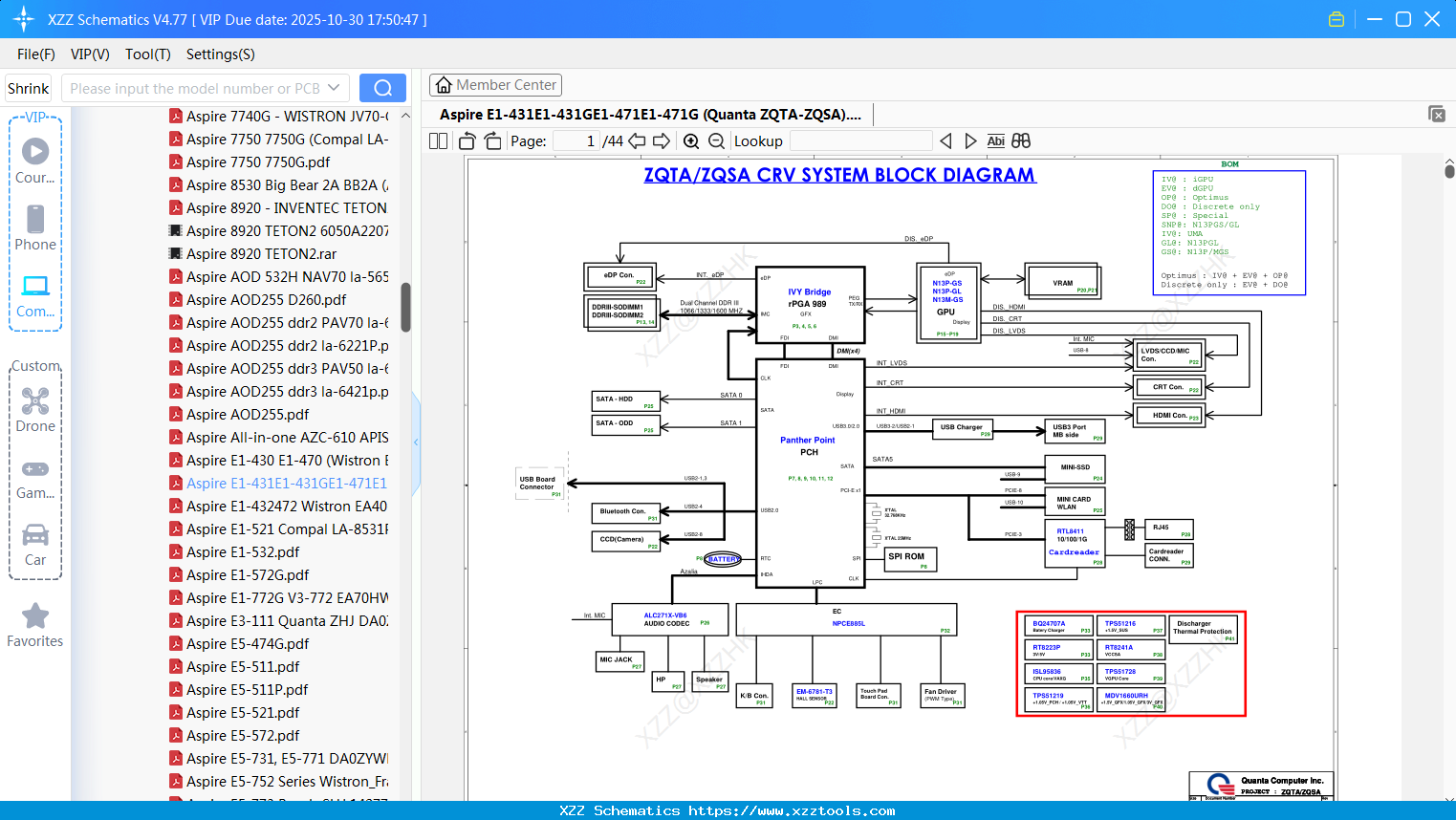
Task: Toggle the two-page split view icon
Action: pos(438,140)
